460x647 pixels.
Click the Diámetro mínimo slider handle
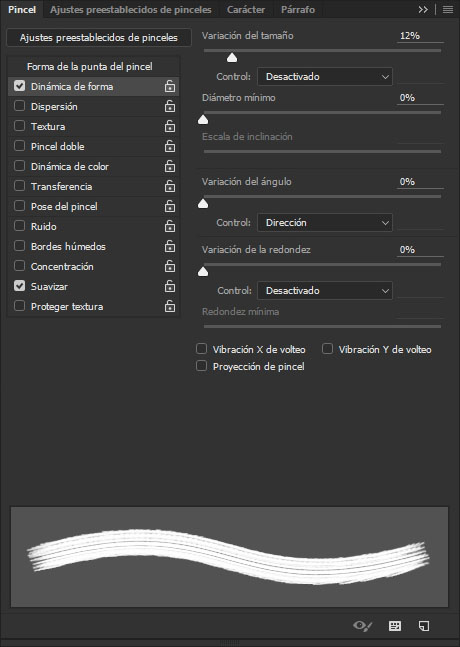[x=203, y=120]
